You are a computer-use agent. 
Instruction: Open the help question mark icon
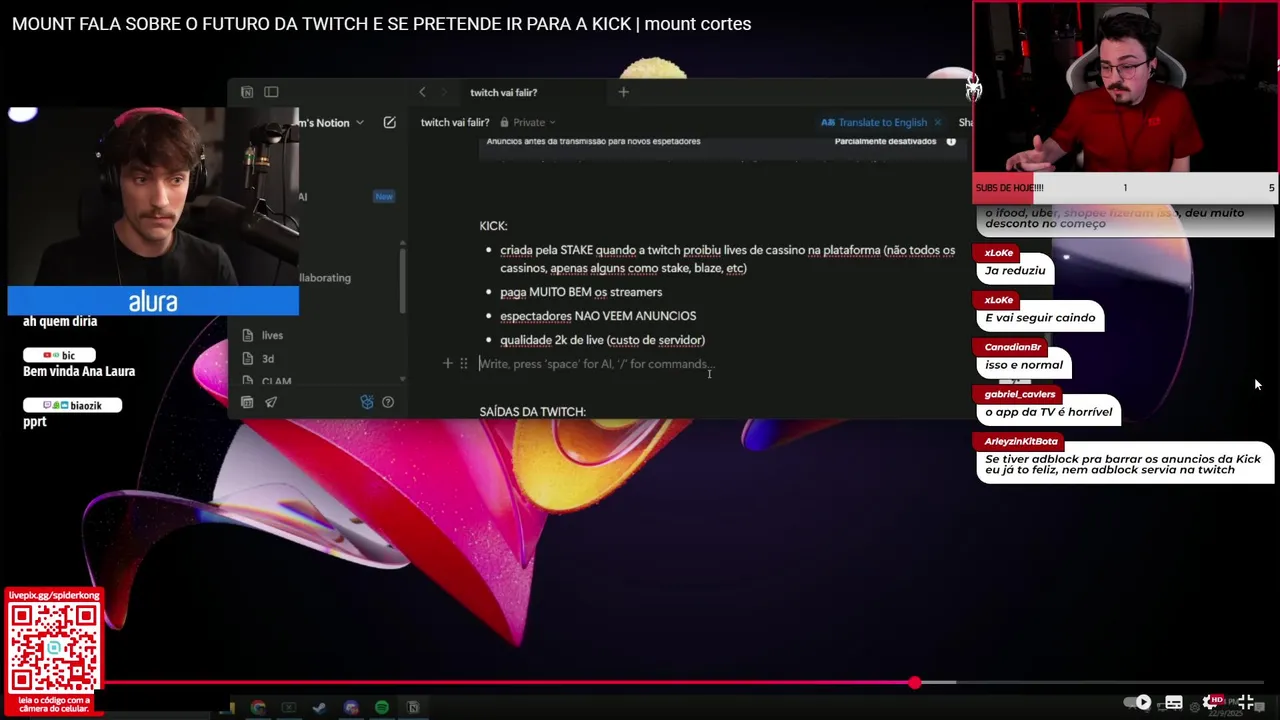pos(388,402)
